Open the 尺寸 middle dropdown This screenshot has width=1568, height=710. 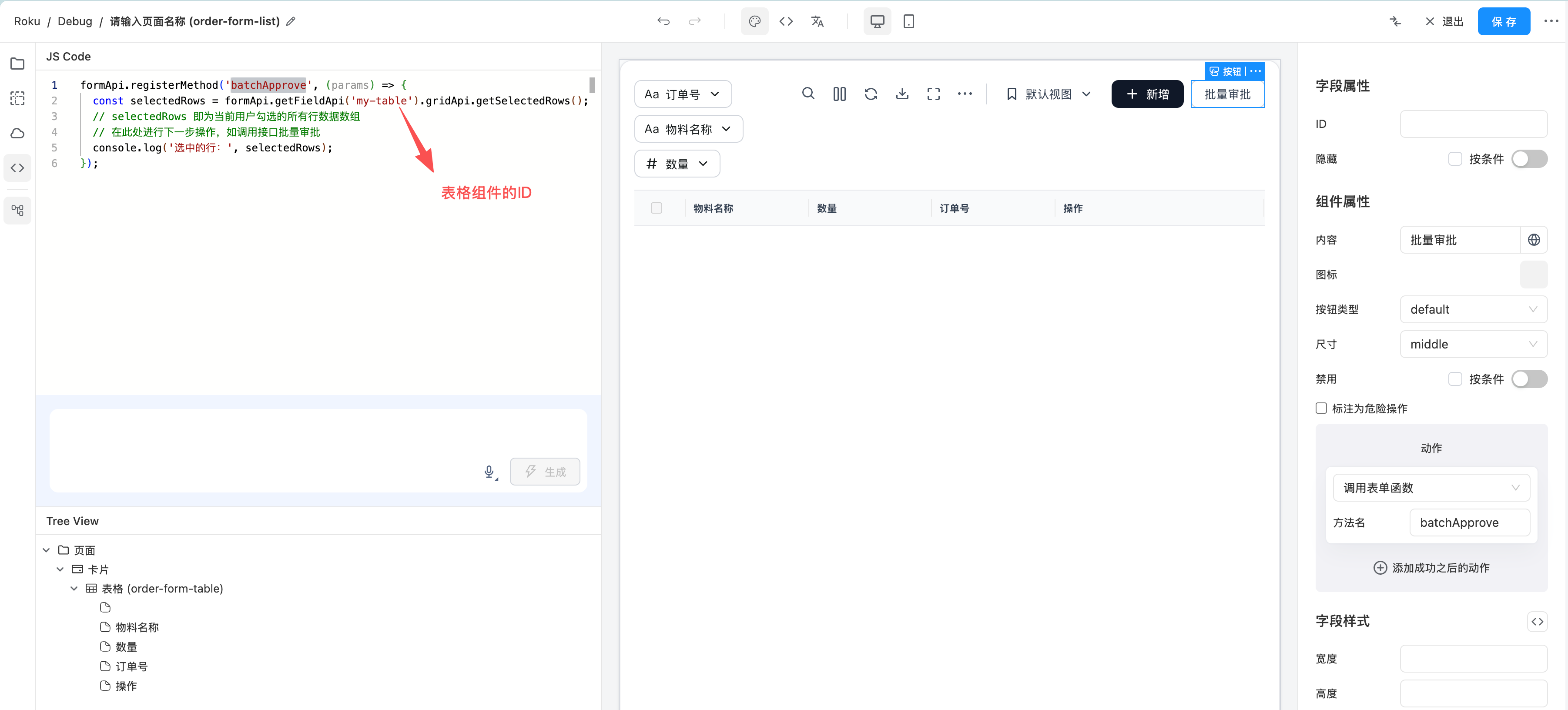[x=1474, y=344]
